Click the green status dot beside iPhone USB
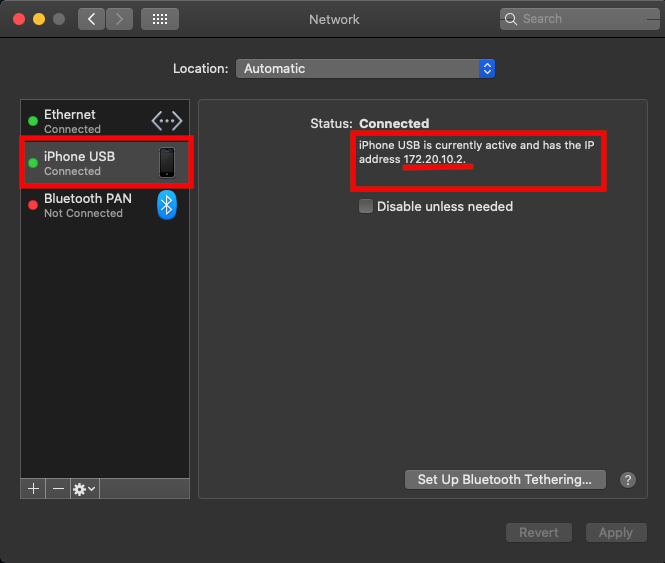 point(33,162)
